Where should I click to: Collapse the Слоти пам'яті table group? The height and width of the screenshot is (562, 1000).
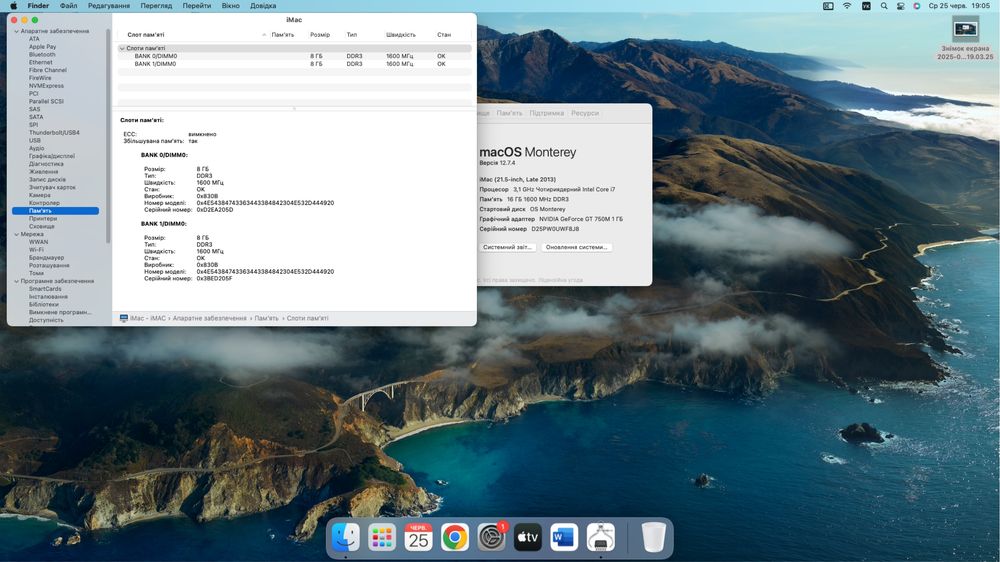tap(122, 48)
